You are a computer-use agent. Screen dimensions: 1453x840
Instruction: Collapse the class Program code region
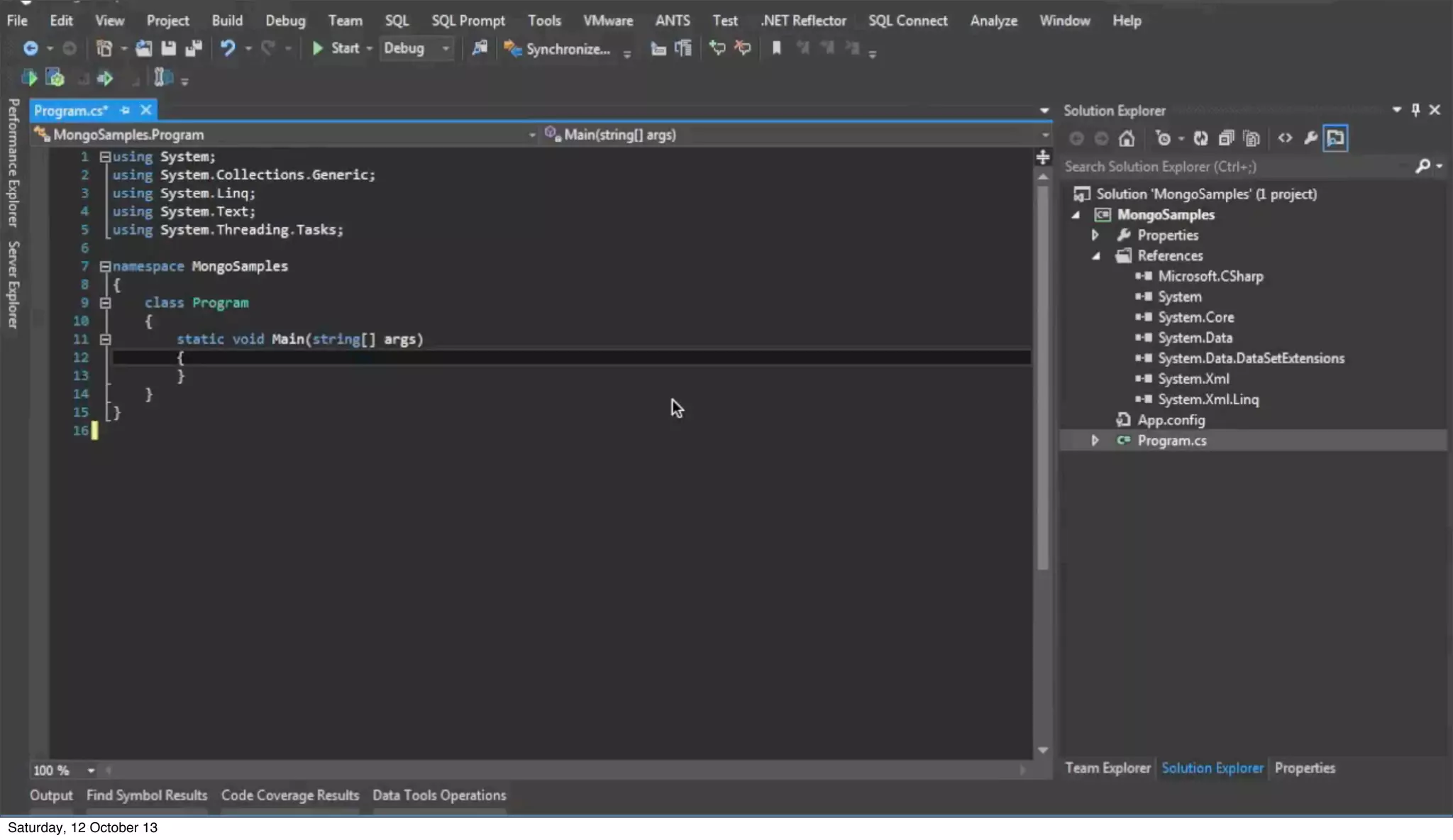[105, 303]
